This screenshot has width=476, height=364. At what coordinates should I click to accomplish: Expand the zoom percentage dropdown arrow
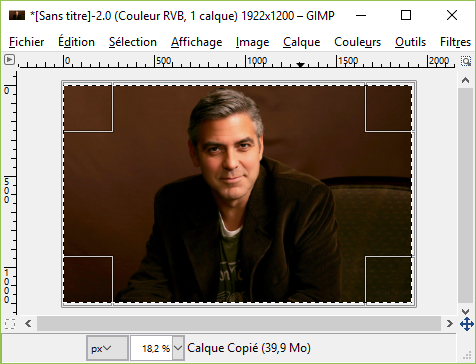178,348
